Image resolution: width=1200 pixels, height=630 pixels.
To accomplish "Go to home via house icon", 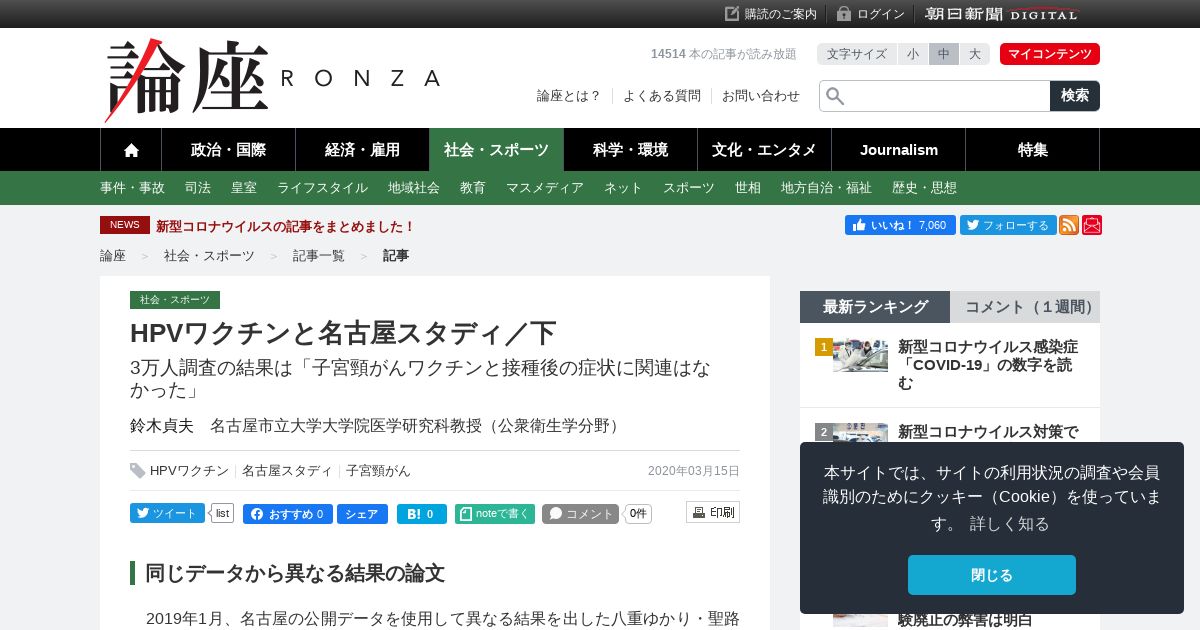I will point(131,150).
